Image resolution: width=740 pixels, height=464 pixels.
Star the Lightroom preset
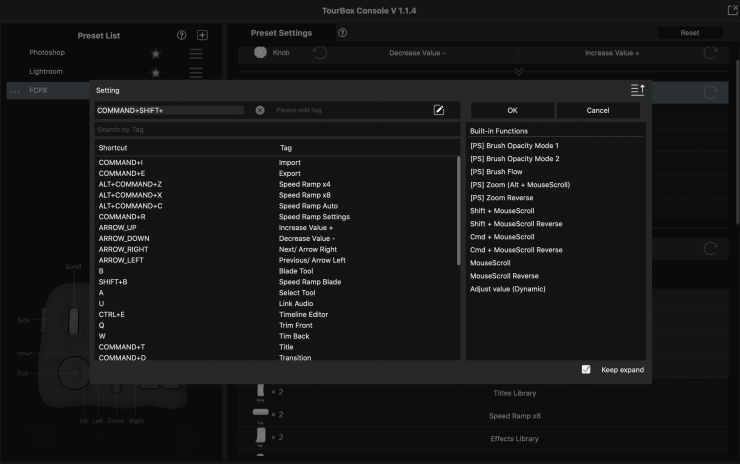155,73
